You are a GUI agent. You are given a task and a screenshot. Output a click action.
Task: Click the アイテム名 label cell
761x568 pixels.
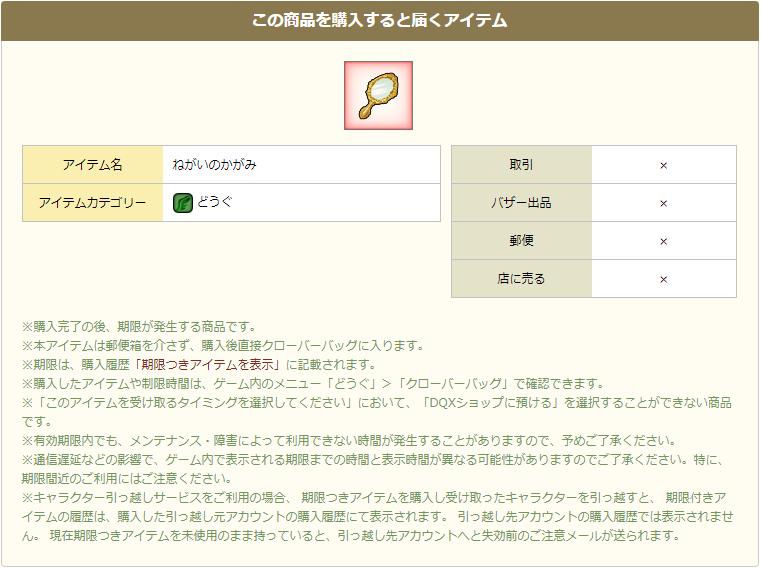coord(93,165)
